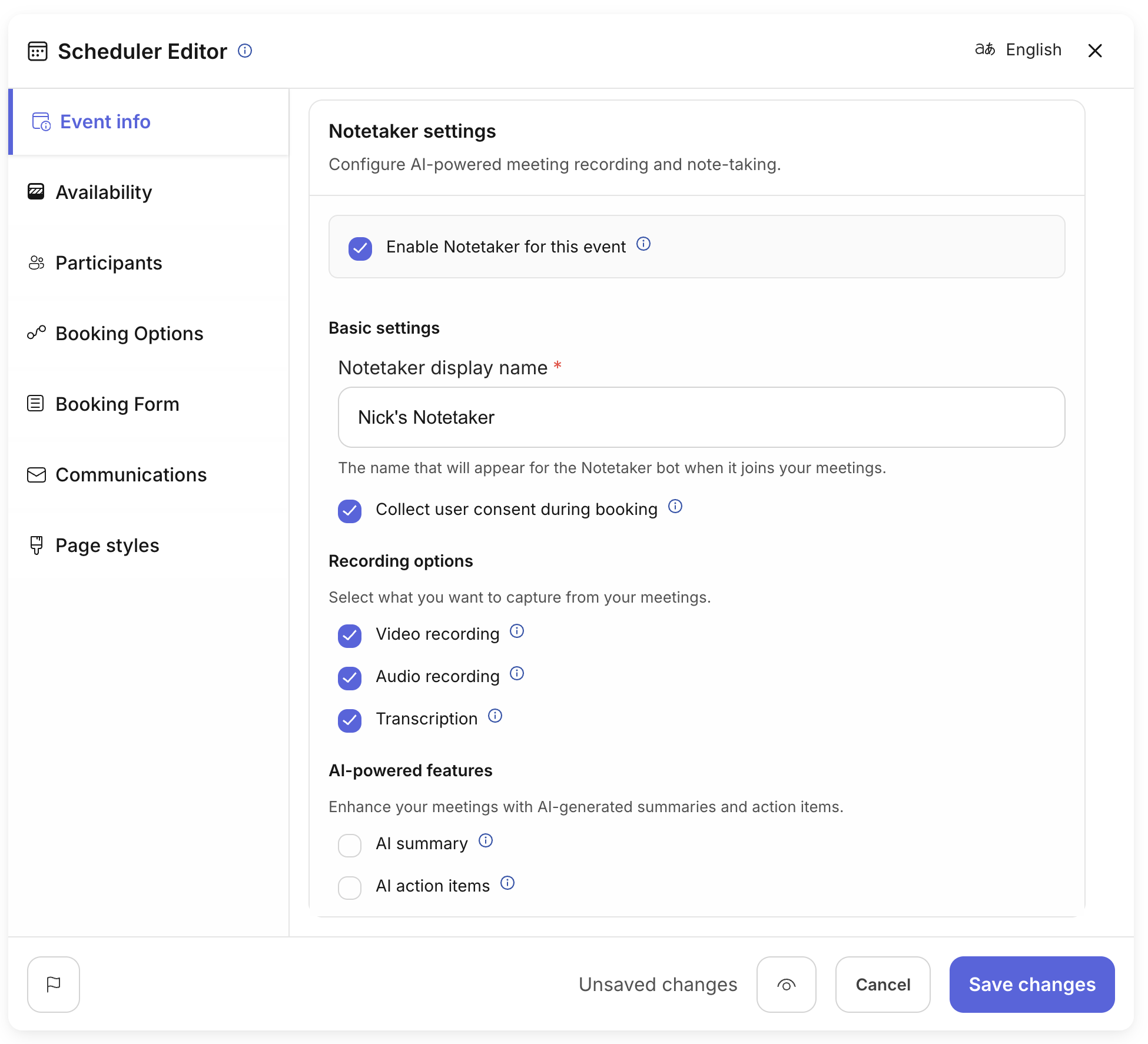Open the preview eye icon near Save changes

tap(787, 984)
